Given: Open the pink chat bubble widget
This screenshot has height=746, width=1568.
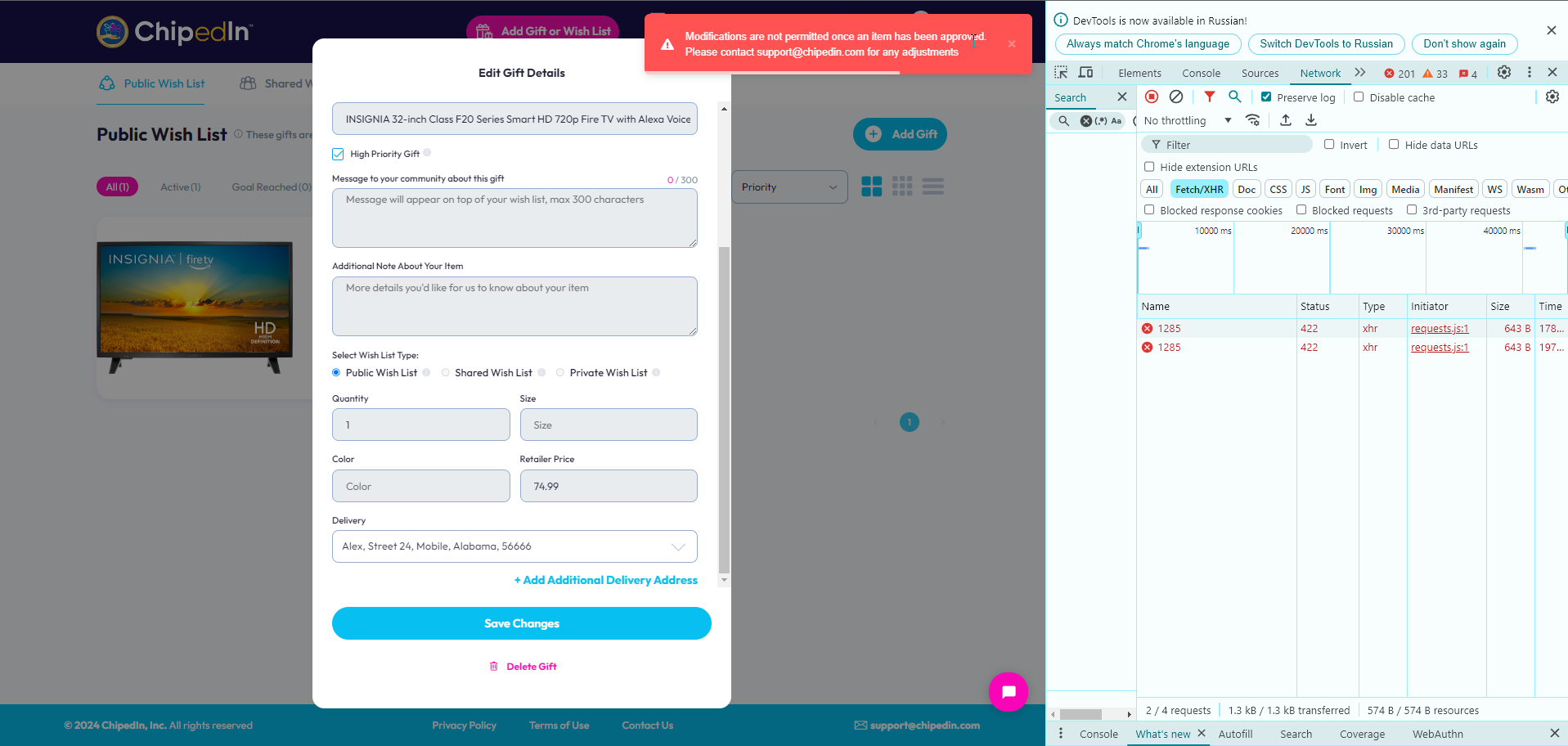Looking at the screenshot, I should pos(1009,692).
